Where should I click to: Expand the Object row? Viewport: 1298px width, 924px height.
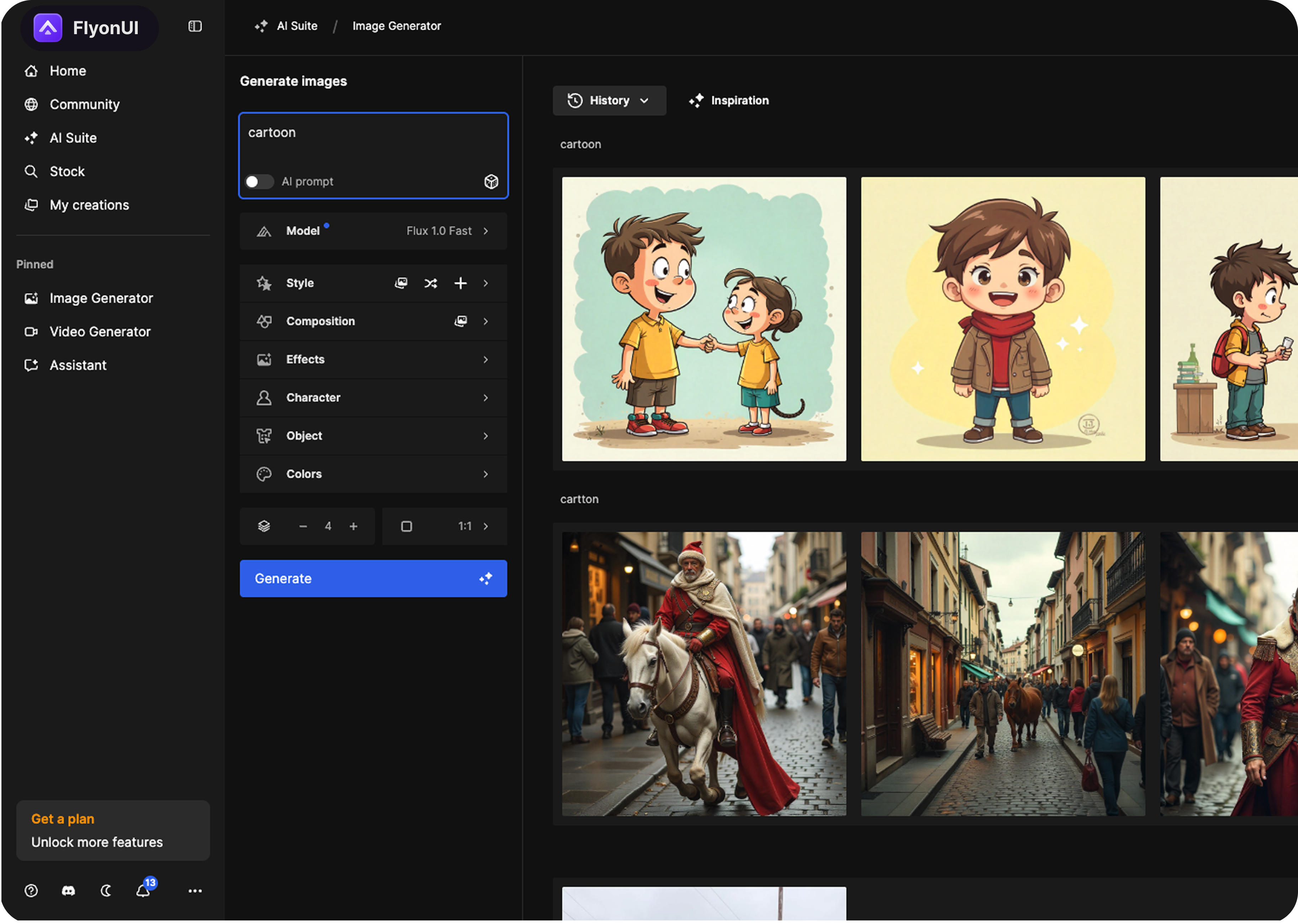click(x=373, y=436)
